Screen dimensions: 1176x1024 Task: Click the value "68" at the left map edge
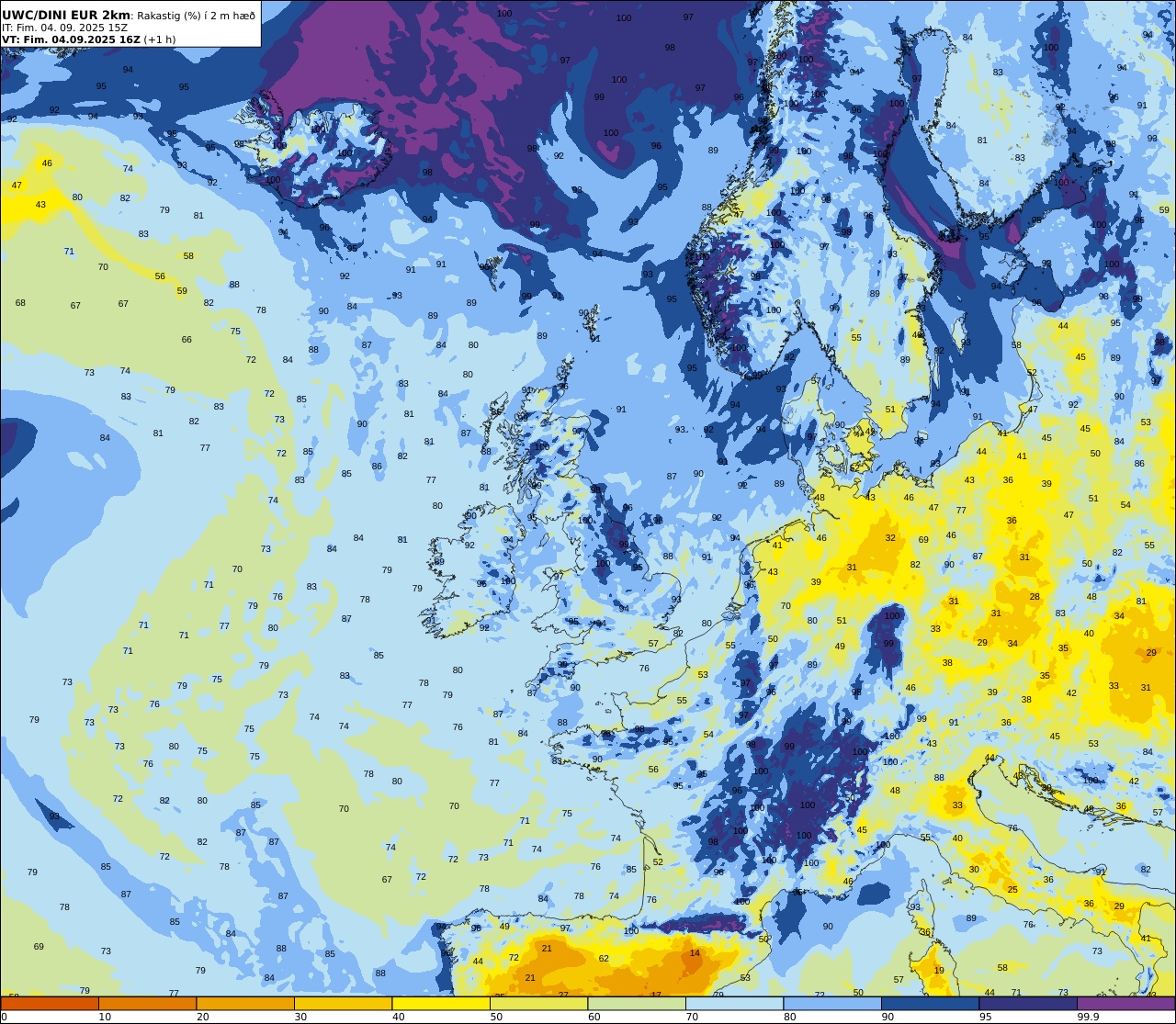(20, 303)
